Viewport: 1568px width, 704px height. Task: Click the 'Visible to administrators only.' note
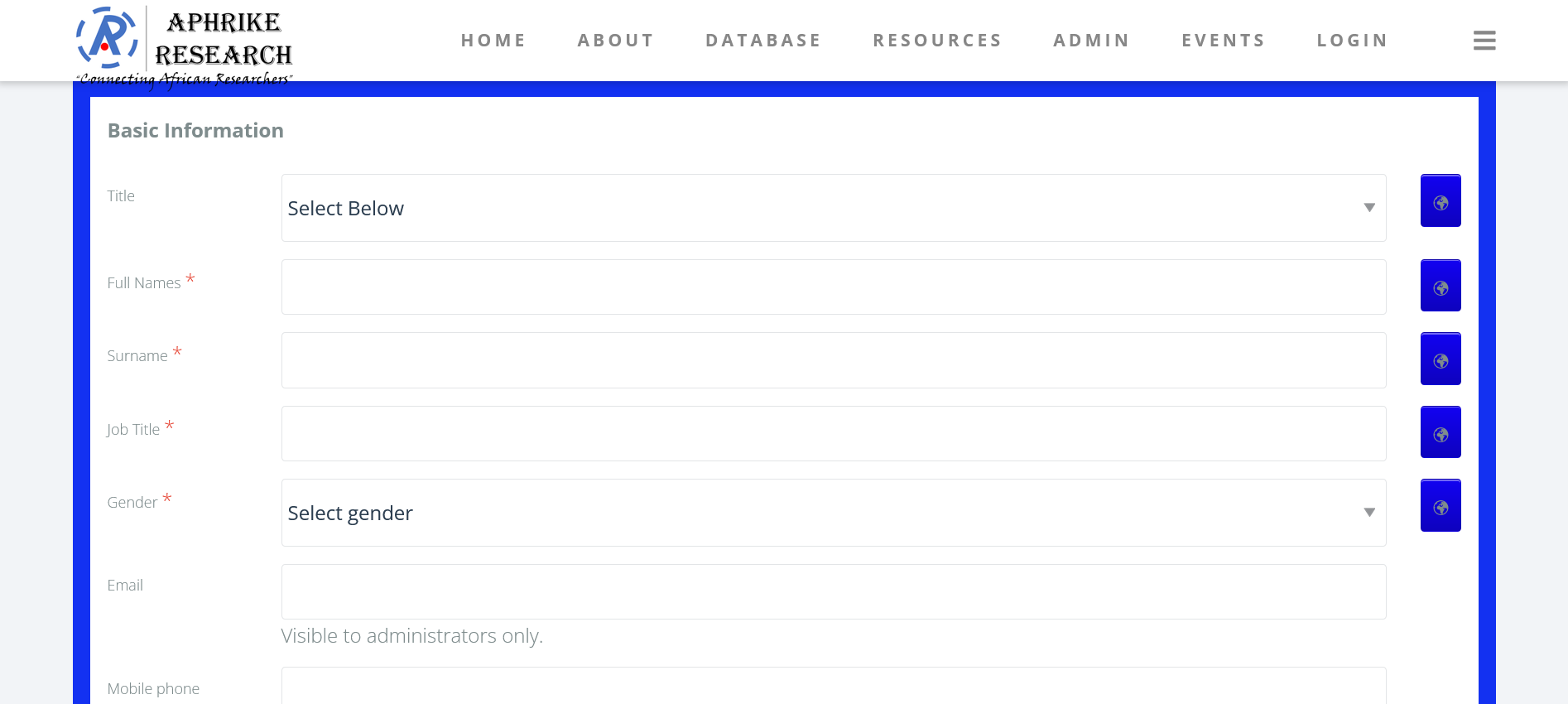point(412,636)
